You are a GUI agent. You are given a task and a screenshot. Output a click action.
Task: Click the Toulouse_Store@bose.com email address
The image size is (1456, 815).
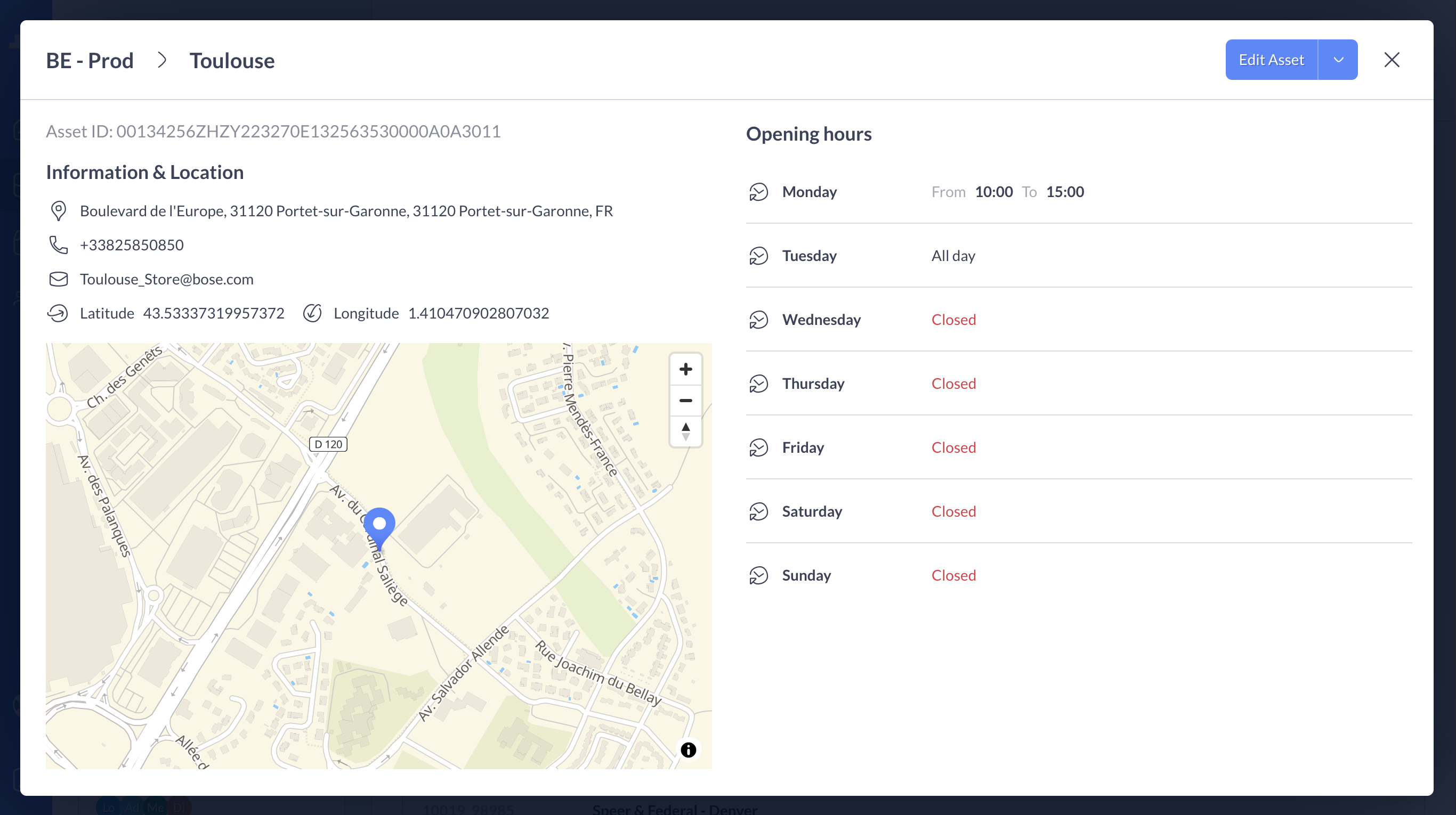(166, 279)
